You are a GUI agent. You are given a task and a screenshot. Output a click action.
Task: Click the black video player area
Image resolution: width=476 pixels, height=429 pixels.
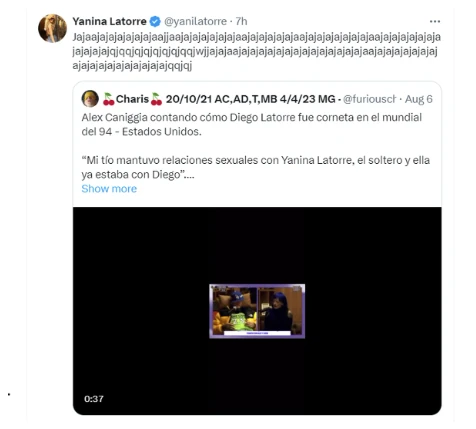[257, 311]
